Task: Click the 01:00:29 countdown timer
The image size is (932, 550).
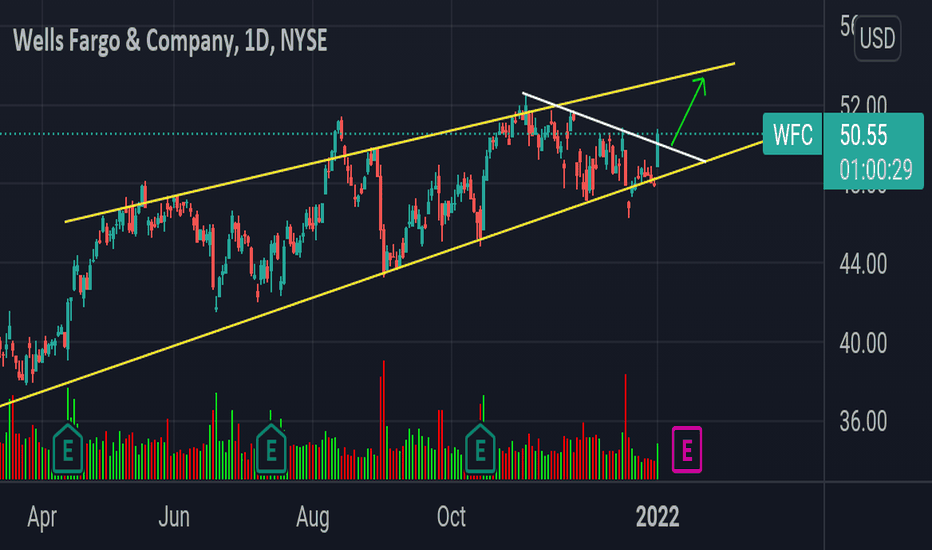Action: point(876,170)
